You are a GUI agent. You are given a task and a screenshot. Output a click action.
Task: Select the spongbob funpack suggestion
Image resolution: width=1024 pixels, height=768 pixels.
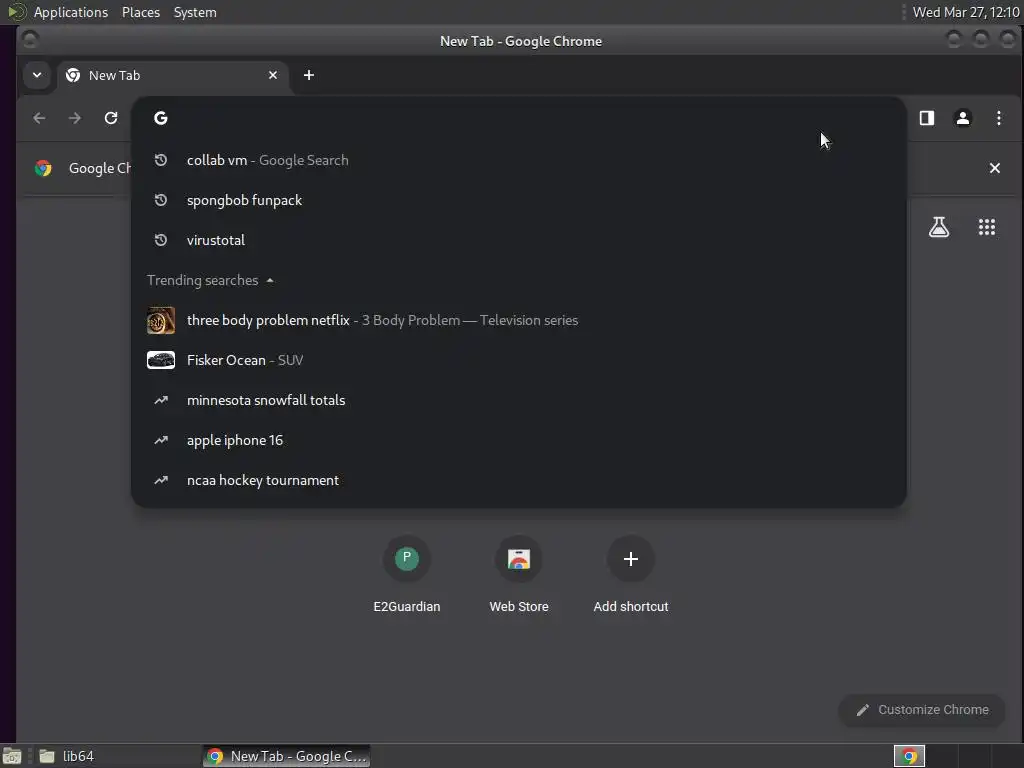pyautogui.click(x=519, y=200)
